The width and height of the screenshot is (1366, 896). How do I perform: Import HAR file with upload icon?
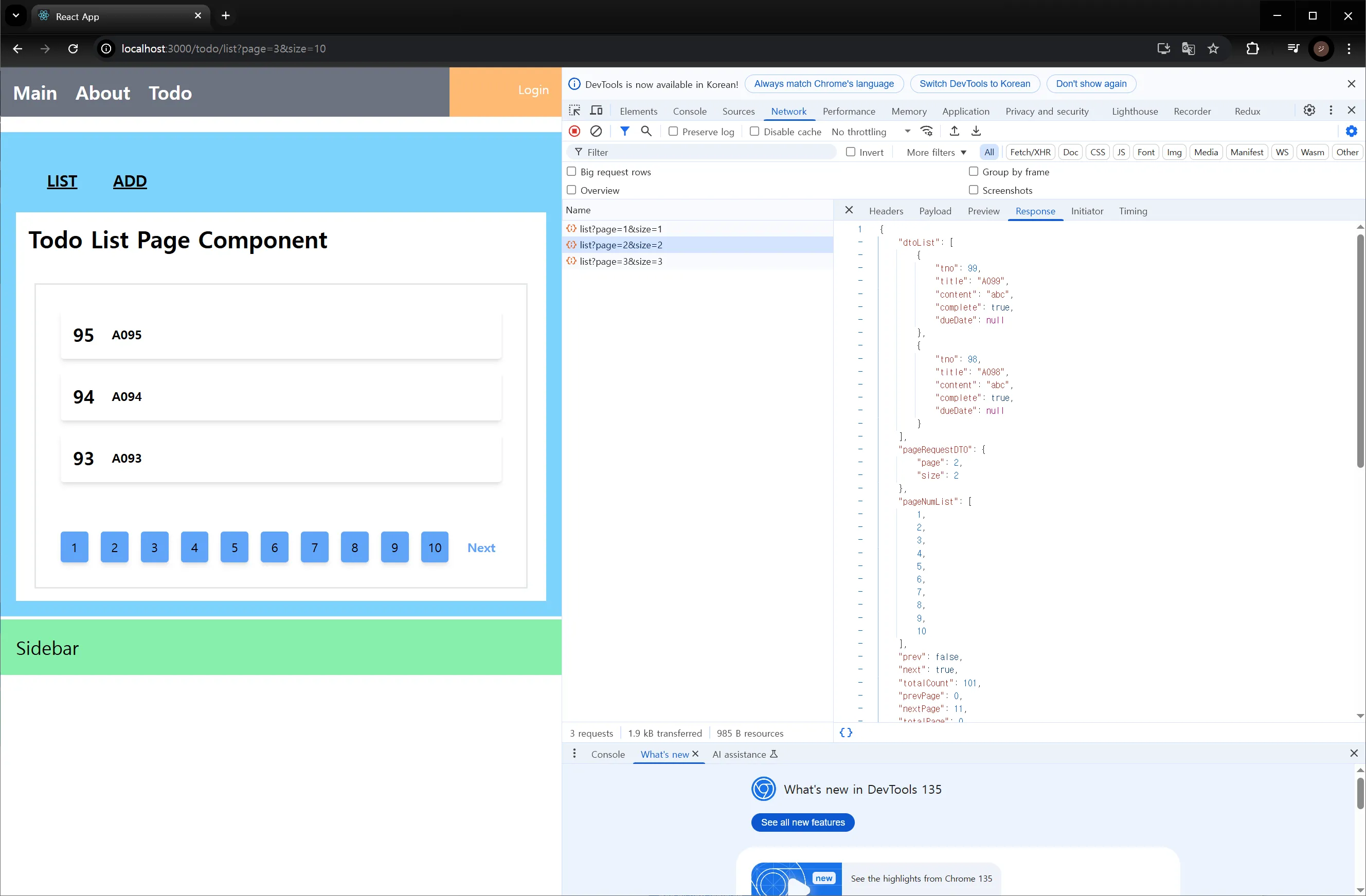click(955, 132)
